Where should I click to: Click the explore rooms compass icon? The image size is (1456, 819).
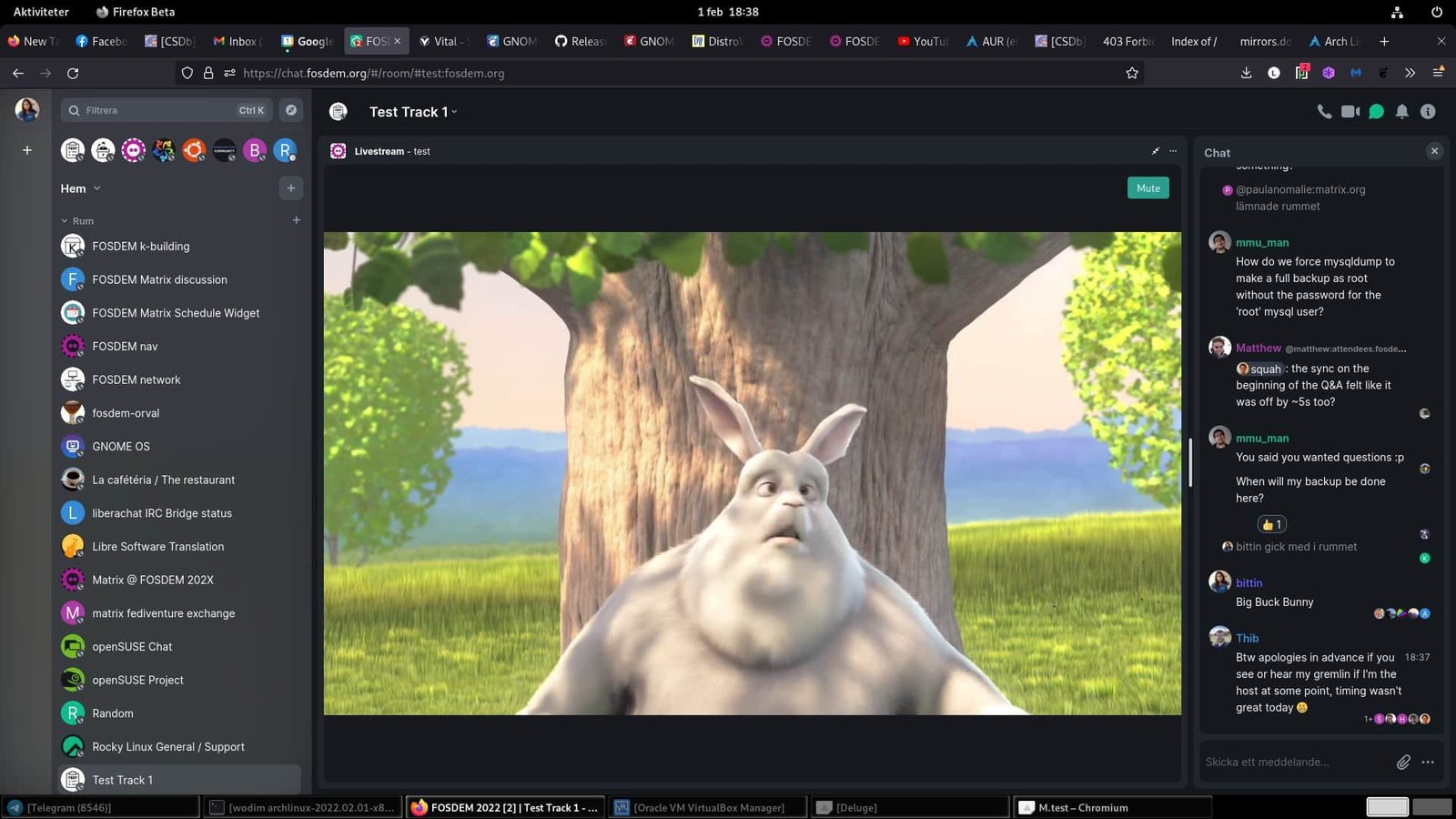(291, 110)
